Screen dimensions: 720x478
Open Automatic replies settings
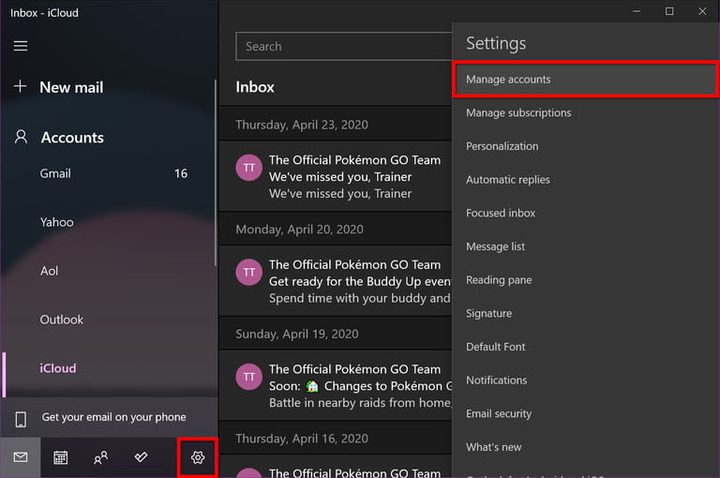click(507, 180)
